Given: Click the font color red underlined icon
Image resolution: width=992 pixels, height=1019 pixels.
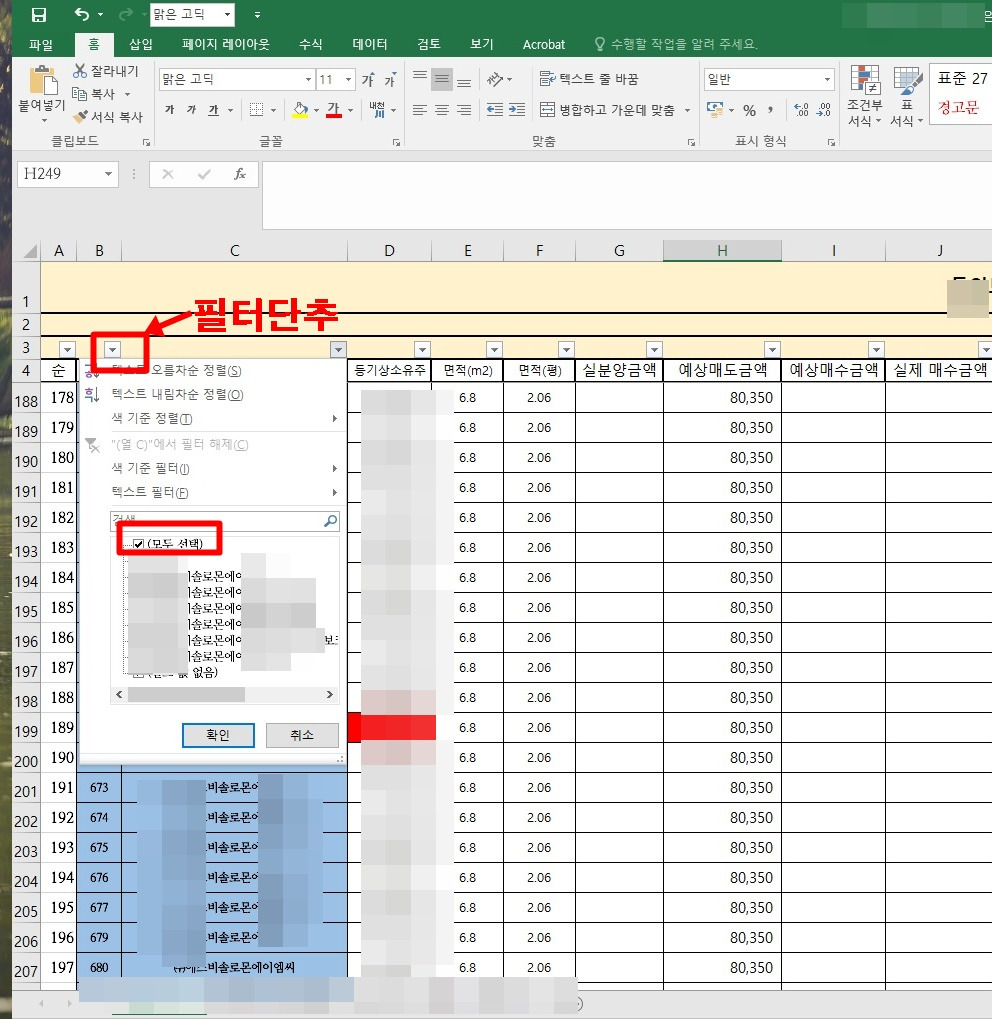Looking at the screenshot, I should (334, 109).
